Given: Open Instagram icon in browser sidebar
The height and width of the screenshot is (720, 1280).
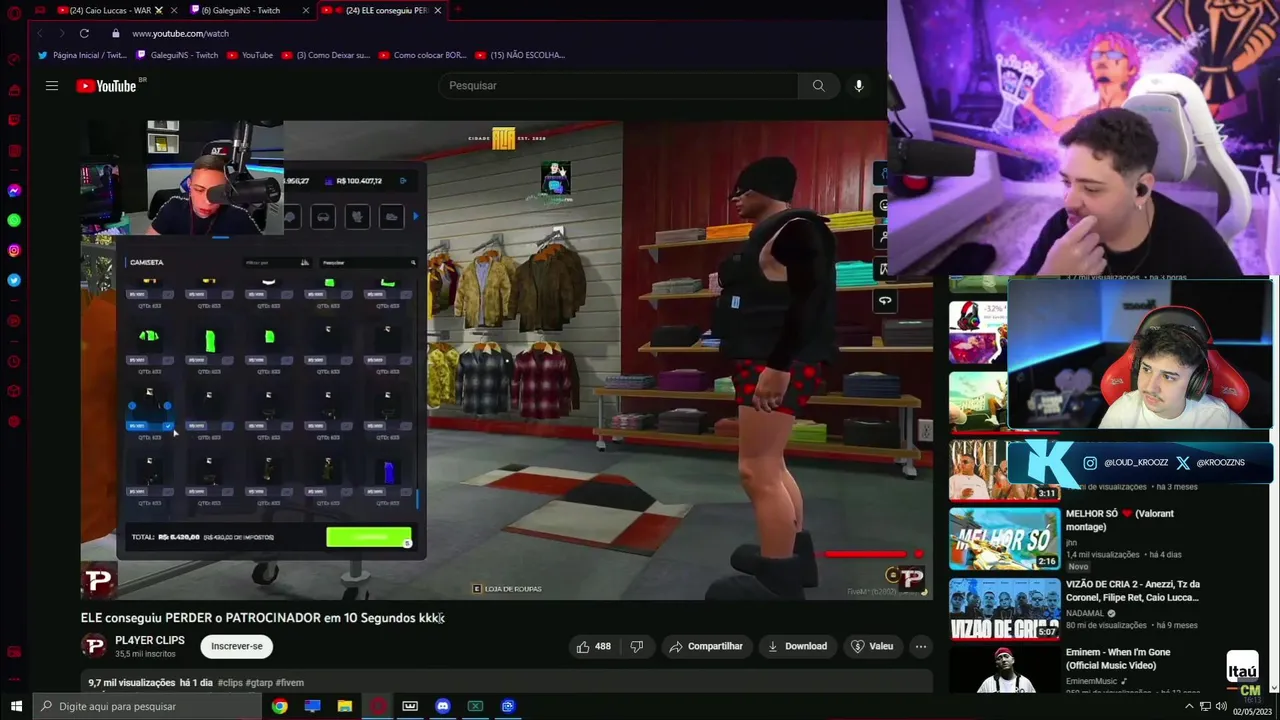Looking at the screenshot, I should pos(14,250).
